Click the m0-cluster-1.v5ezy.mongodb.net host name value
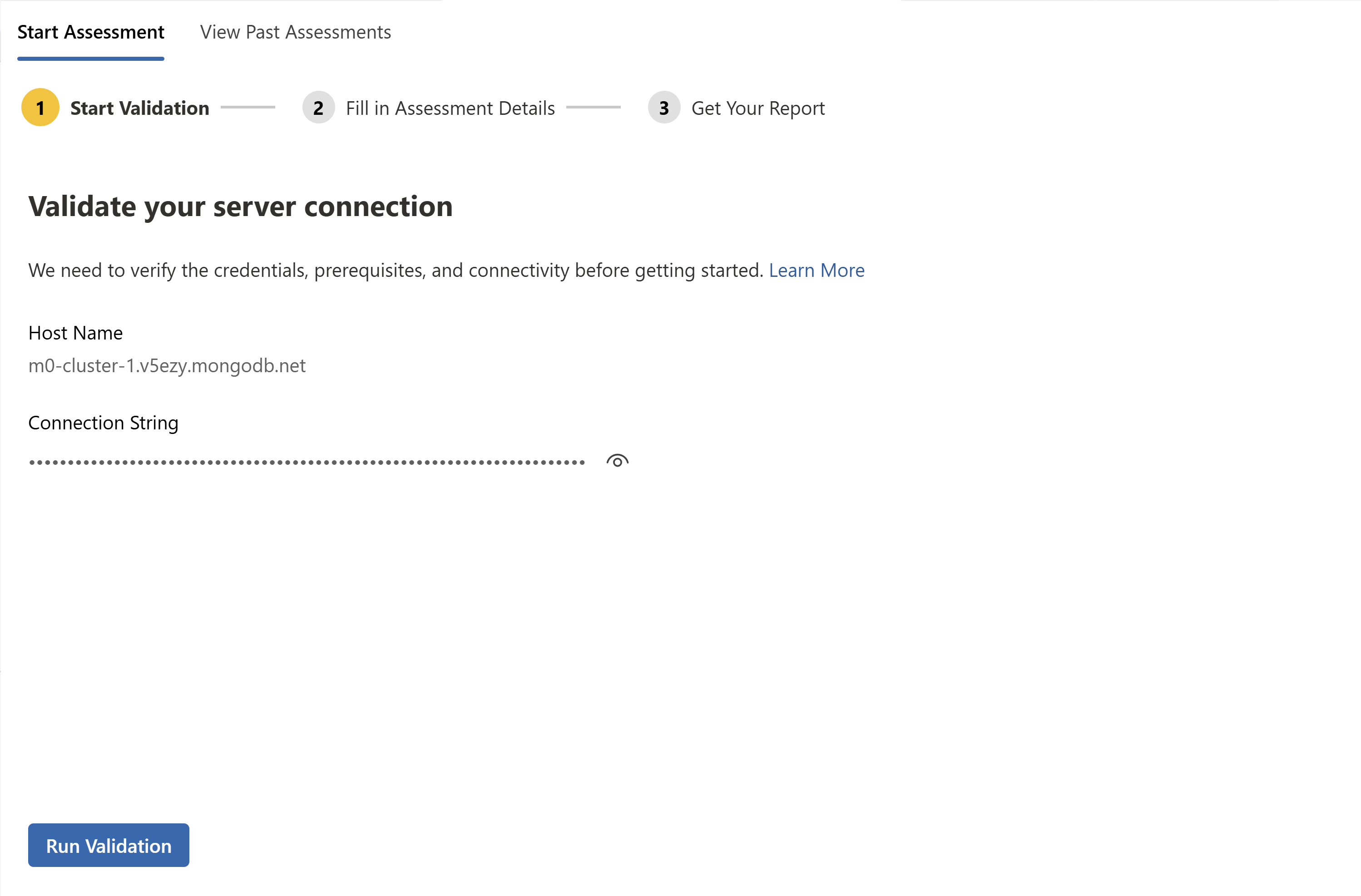 click(167, 366)
